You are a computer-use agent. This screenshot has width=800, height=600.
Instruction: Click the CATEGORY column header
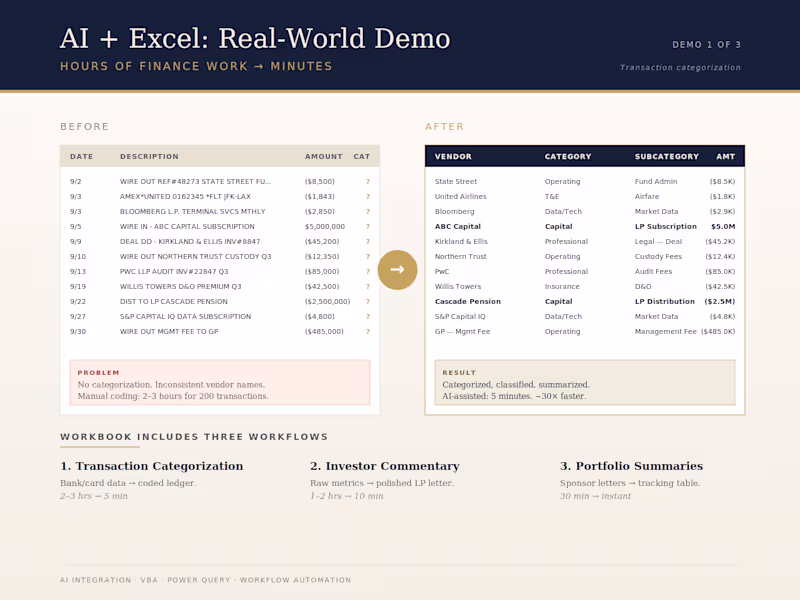[568, 157]
